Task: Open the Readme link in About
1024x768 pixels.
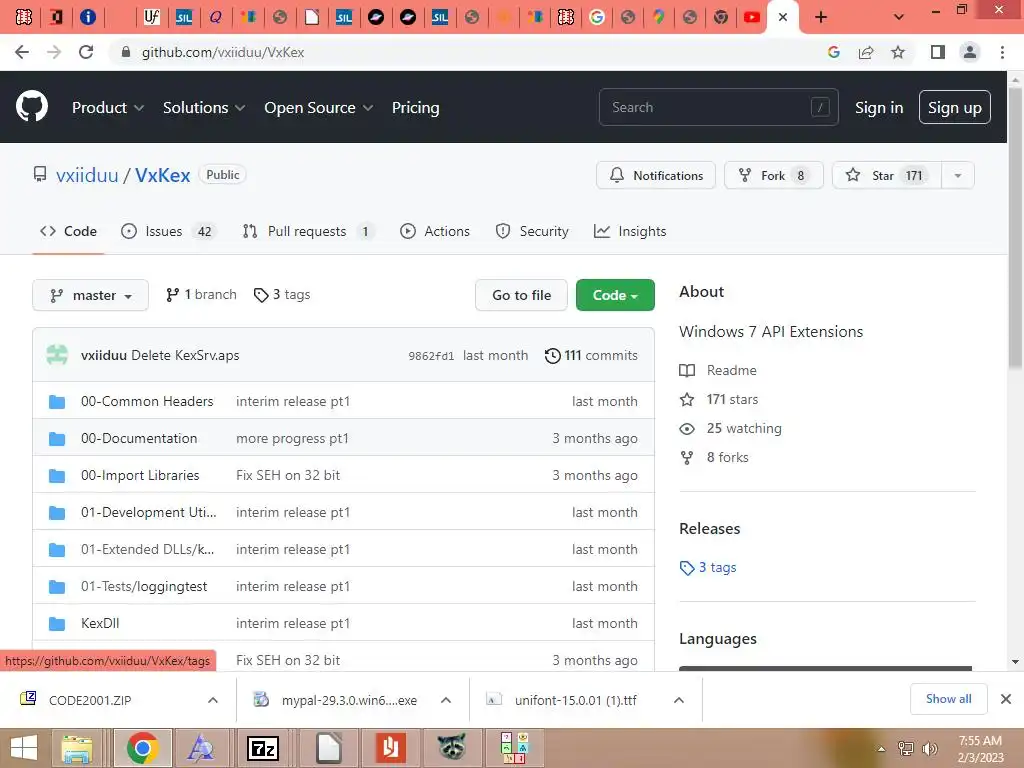Action: click(x=731, y=370)
